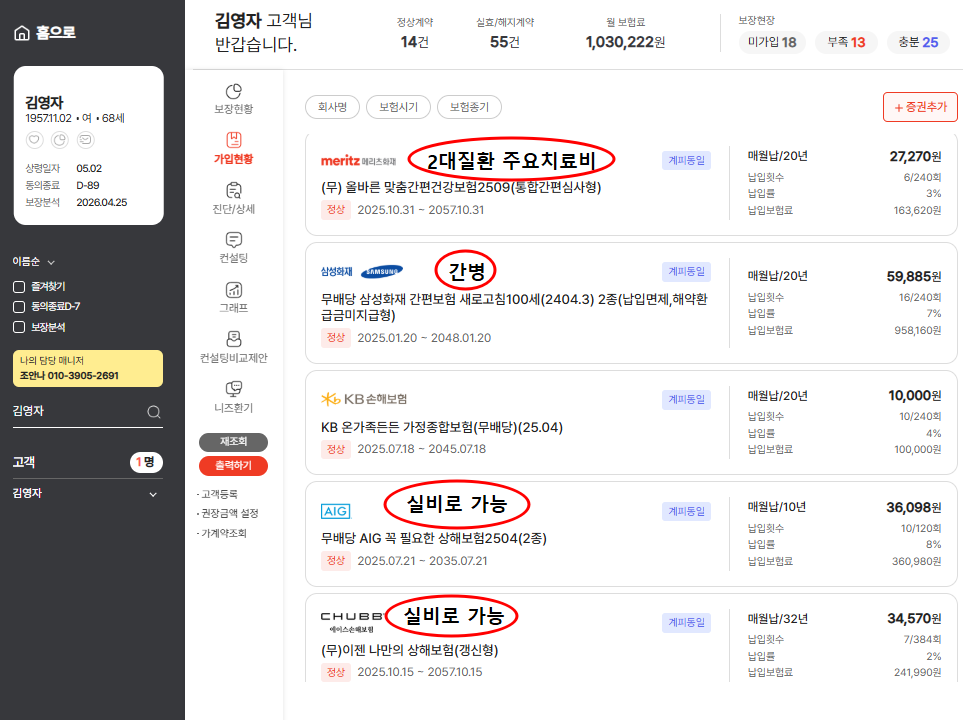Toggle the 보장분석 checkbox in sidebar
963x720 pixels.
pyautogui.click(x=19, y=327)
